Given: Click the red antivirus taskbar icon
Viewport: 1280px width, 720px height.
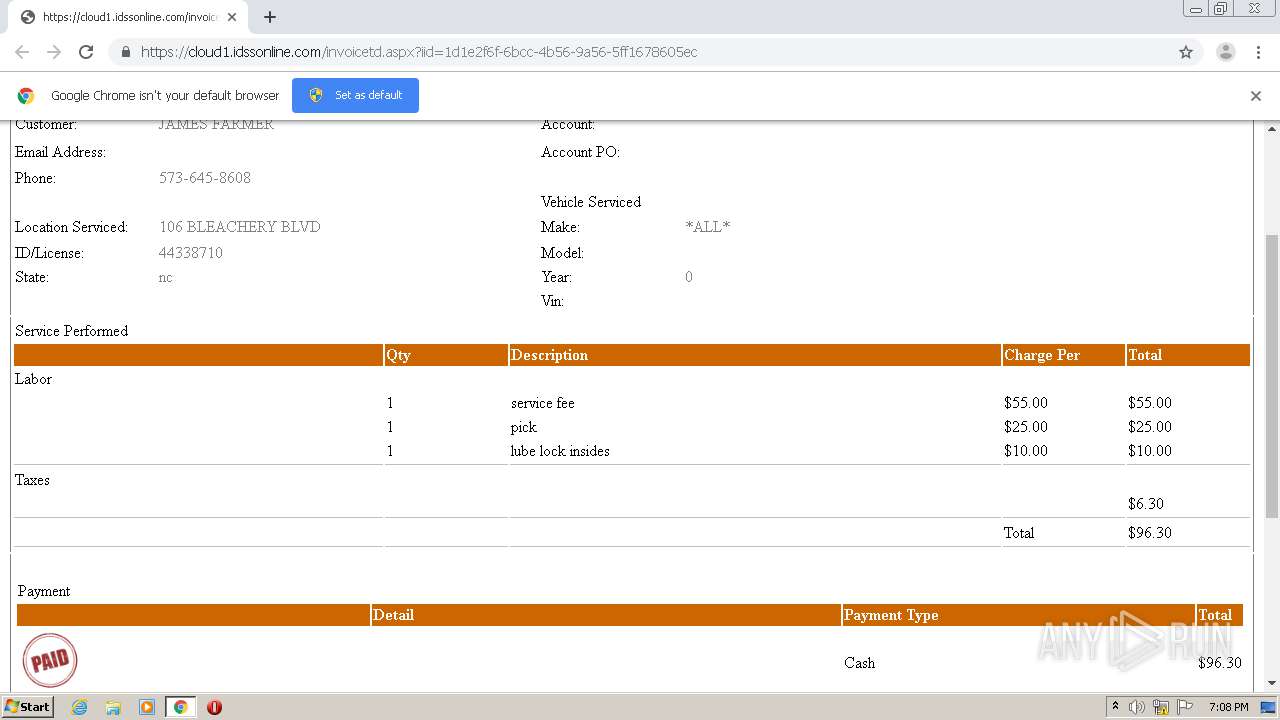Looking at the screenshot, I should tap(214, 707).
